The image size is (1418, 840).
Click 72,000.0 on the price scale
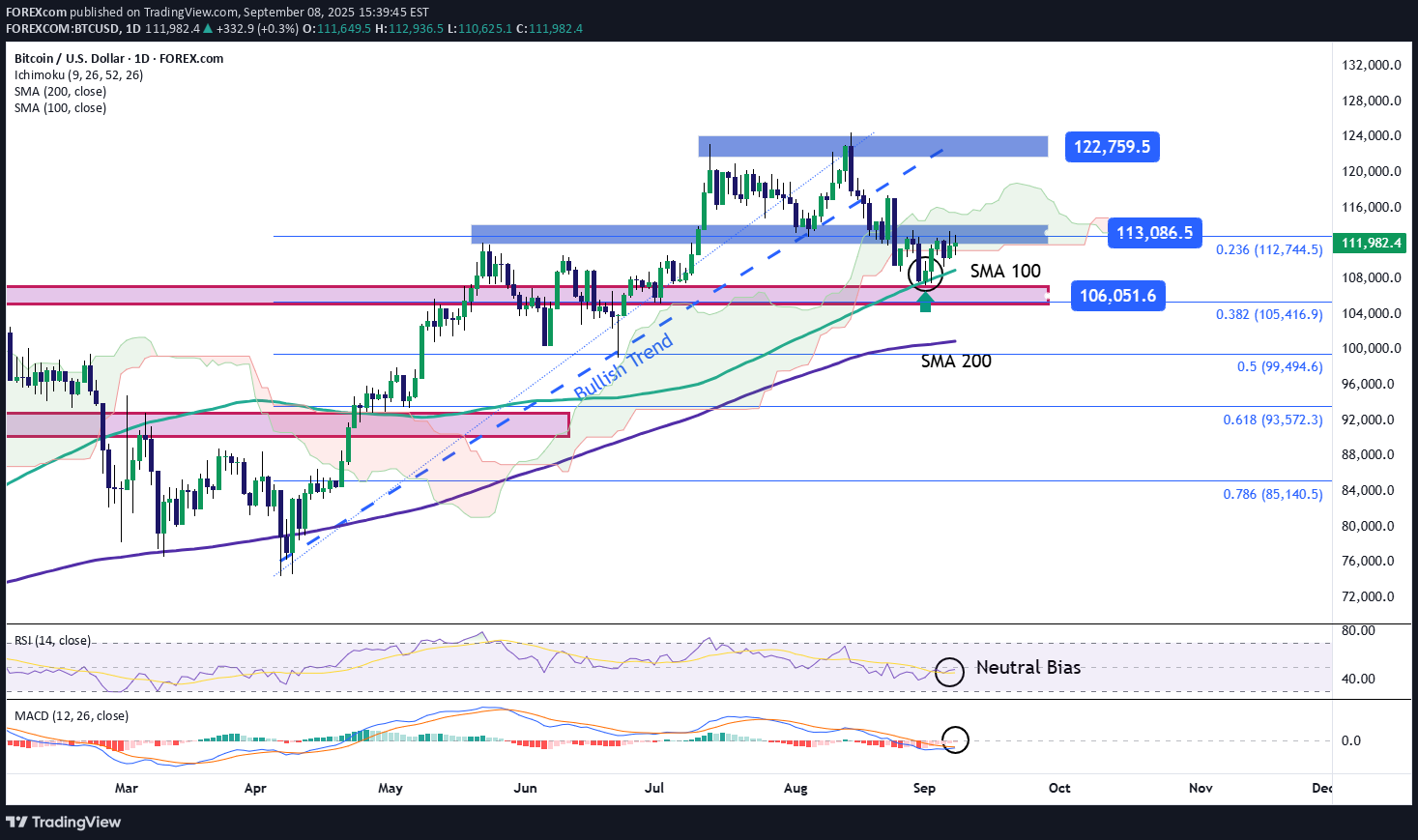coord(1368,596)
